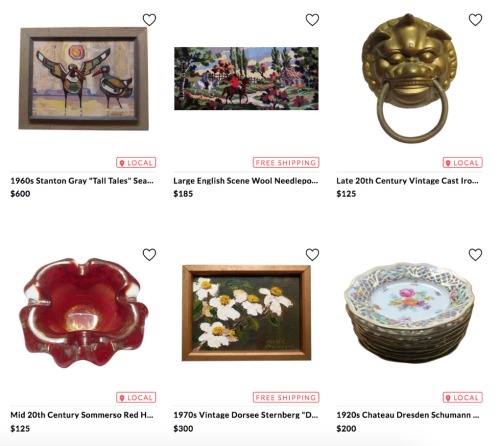
Task: Toggle heart on Sommerso red glass bowl
Action: (x=149, y=255)
